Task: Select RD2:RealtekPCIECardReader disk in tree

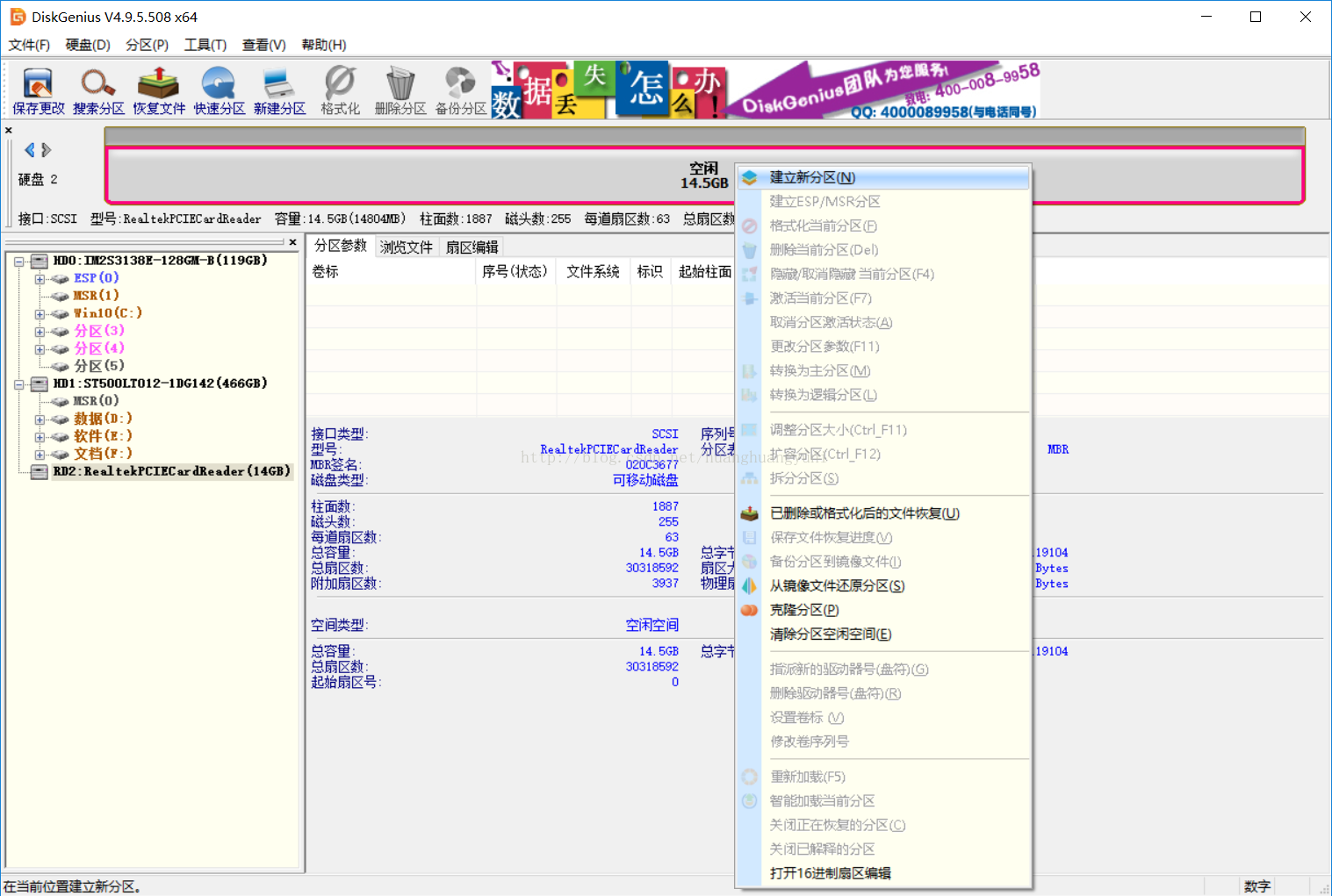Action: click(171, 471)
